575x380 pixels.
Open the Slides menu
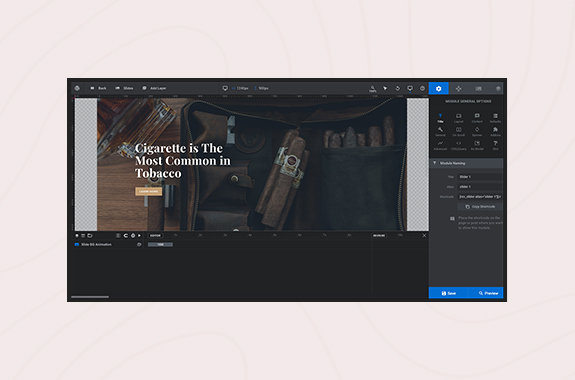coord(124,88)
